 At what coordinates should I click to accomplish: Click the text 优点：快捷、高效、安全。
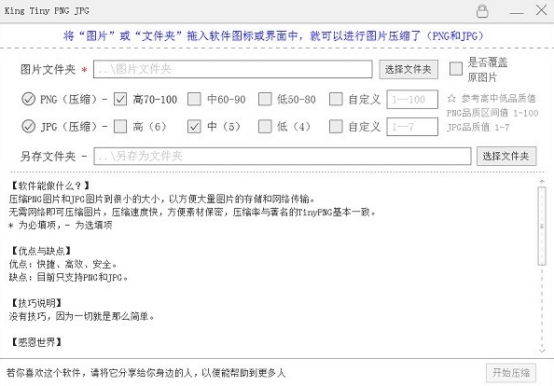point(63,264)
